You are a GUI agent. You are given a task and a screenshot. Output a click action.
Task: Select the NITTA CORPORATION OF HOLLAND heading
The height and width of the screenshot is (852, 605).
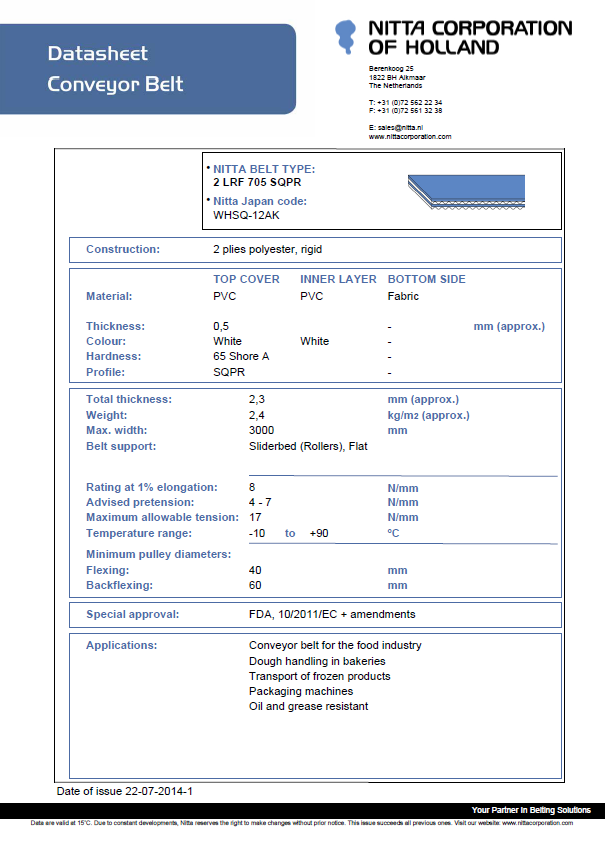(470, 37)
